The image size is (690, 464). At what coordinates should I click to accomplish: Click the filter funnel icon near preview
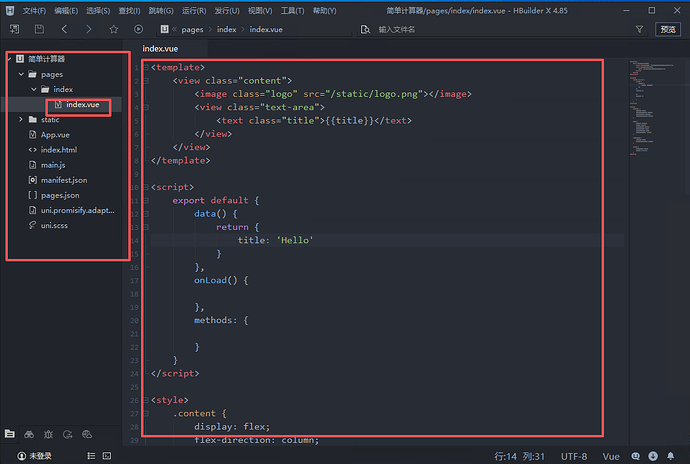click(x=639, y=30)
